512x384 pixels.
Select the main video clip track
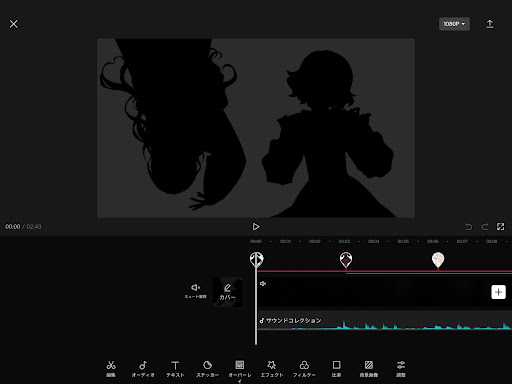pos(385,292)
